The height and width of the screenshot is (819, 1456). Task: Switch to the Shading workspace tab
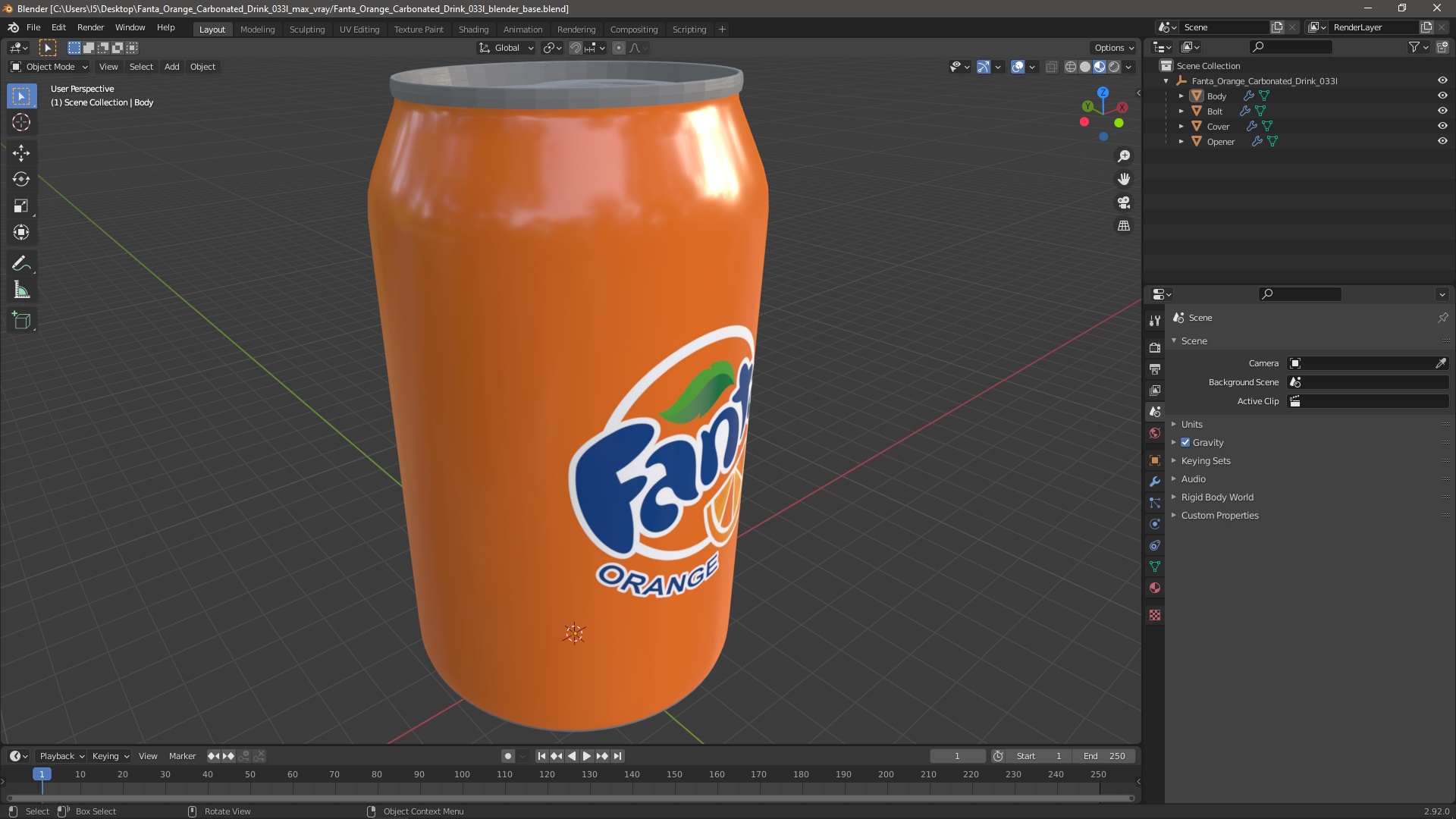473,30
